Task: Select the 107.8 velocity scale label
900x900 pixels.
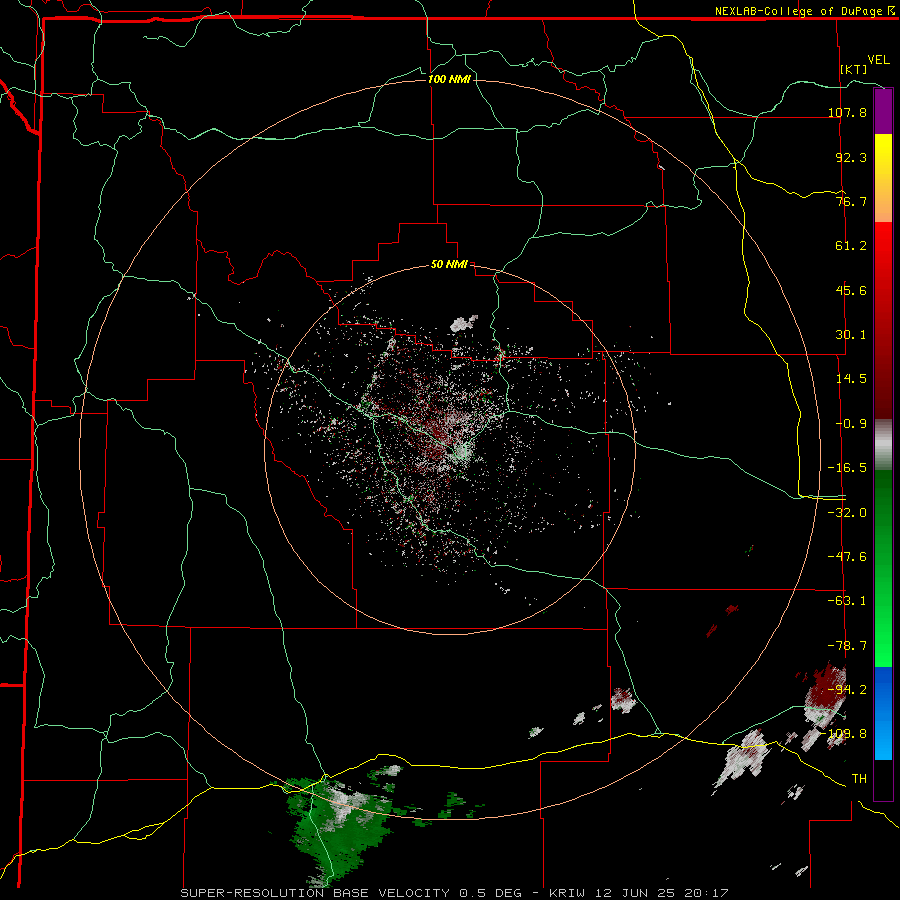Action: (x=847, y=112)
